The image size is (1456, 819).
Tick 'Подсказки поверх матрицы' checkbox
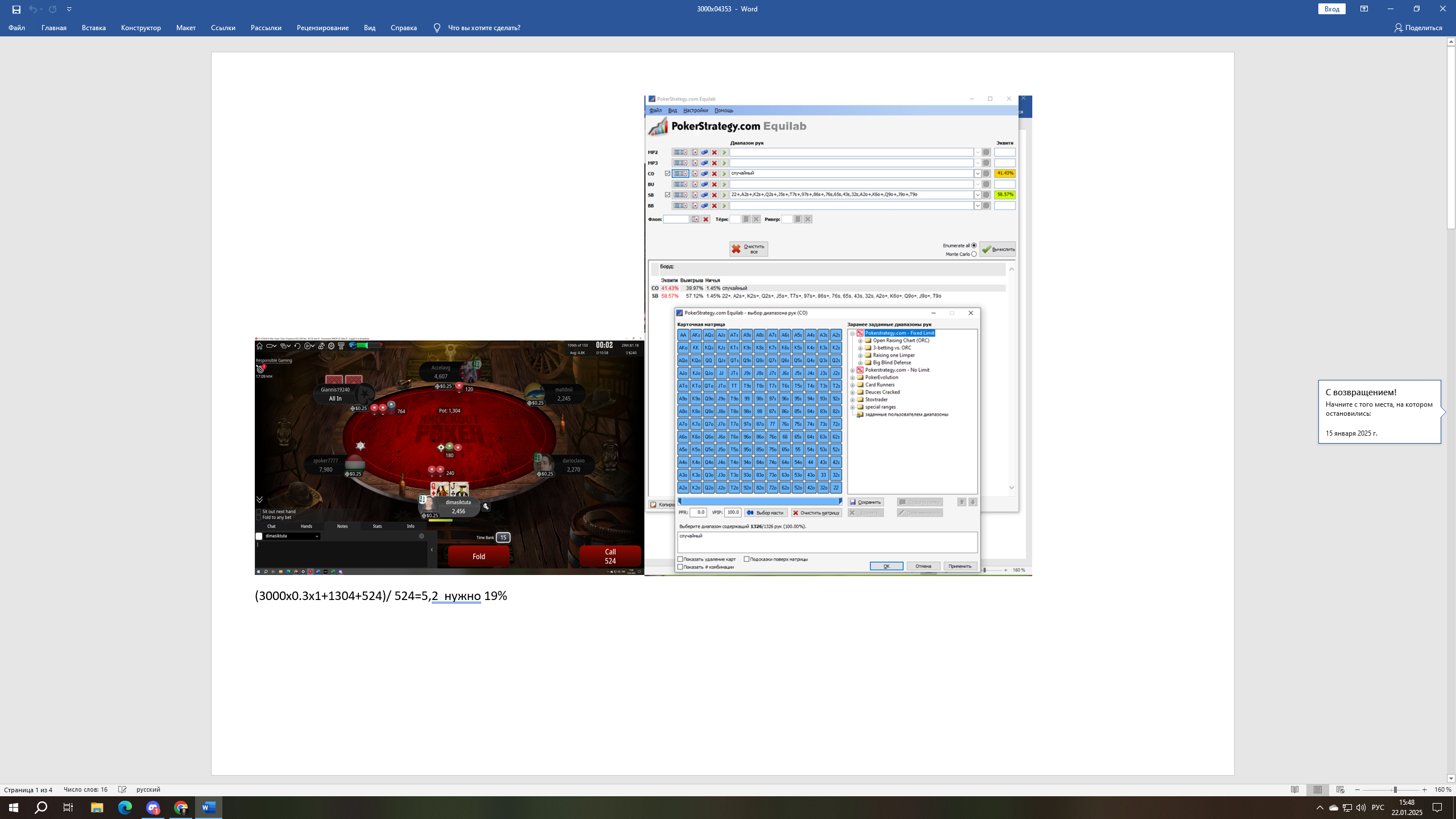point(747,559)
